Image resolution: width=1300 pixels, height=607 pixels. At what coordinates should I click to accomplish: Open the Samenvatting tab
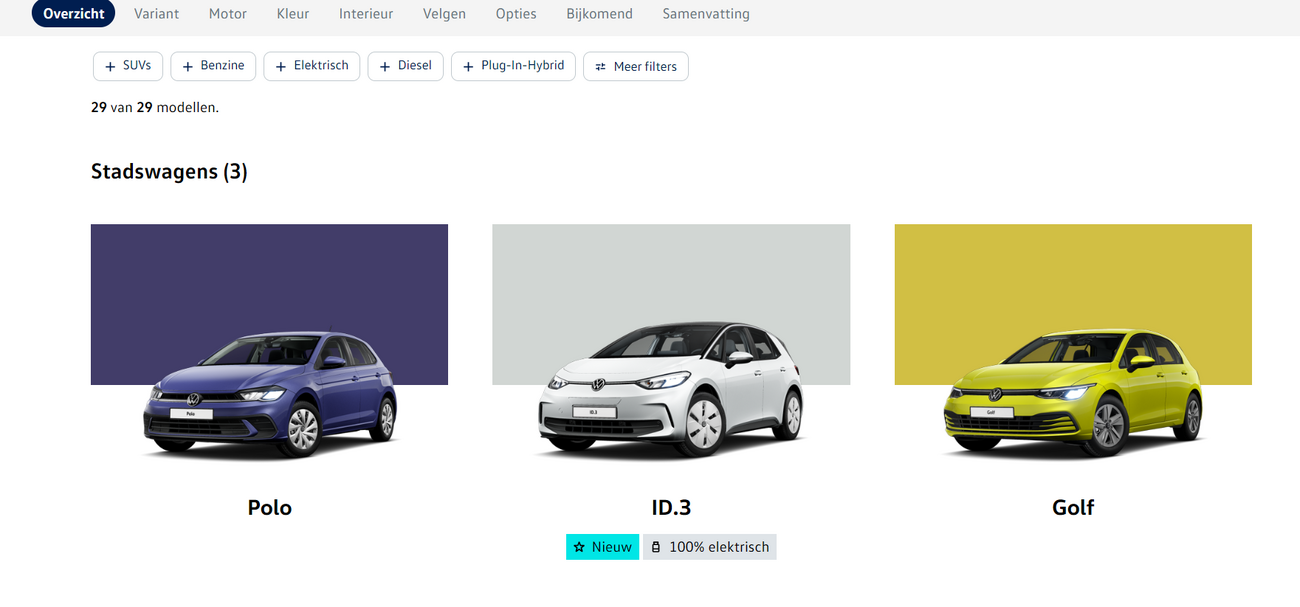pyautogui.click(x=706, y=14)
